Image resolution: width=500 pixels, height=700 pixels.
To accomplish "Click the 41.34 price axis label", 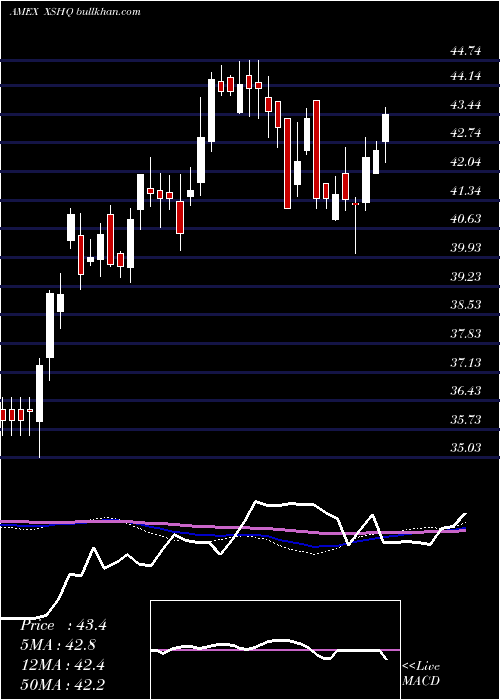I will tap(466, 191).
